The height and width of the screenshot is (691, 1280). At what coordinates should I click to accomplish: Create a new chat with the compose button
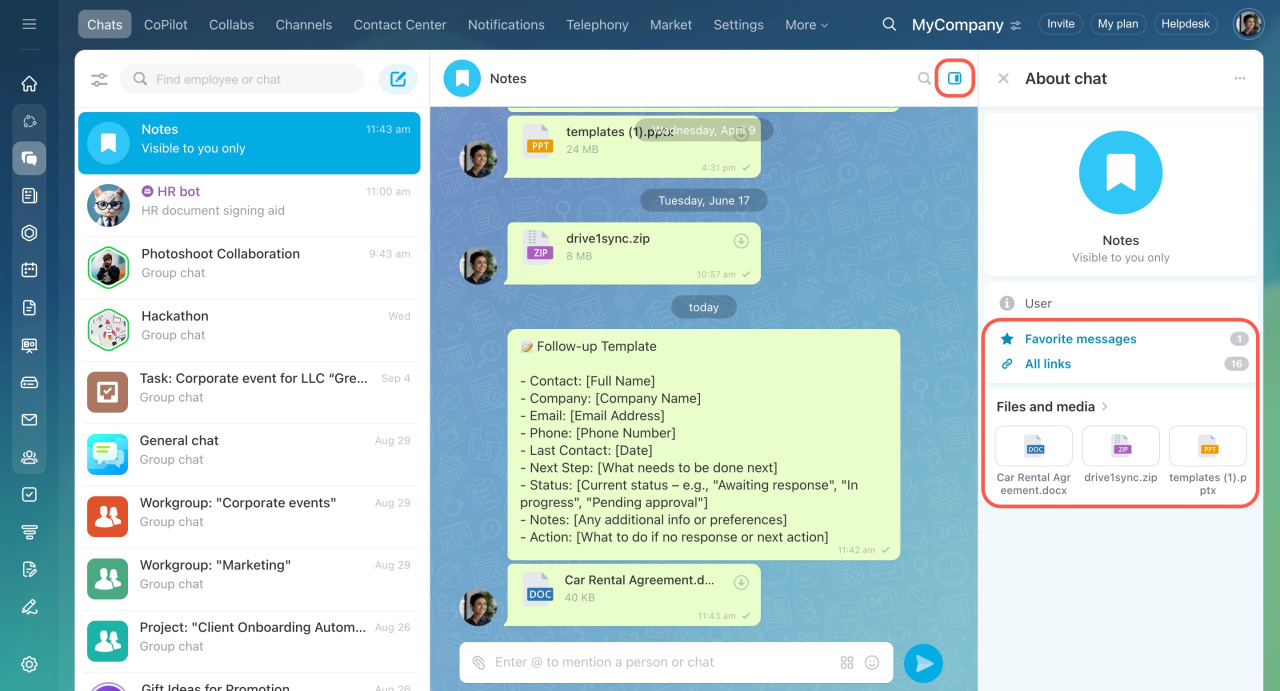398,79
